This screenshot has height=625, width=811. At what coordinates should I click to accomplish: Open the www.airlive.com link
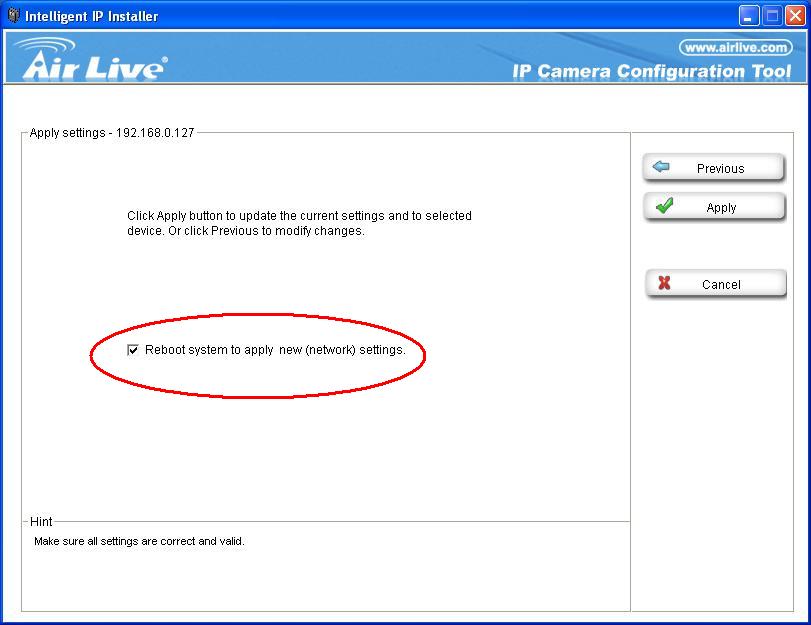pos(735,47)
